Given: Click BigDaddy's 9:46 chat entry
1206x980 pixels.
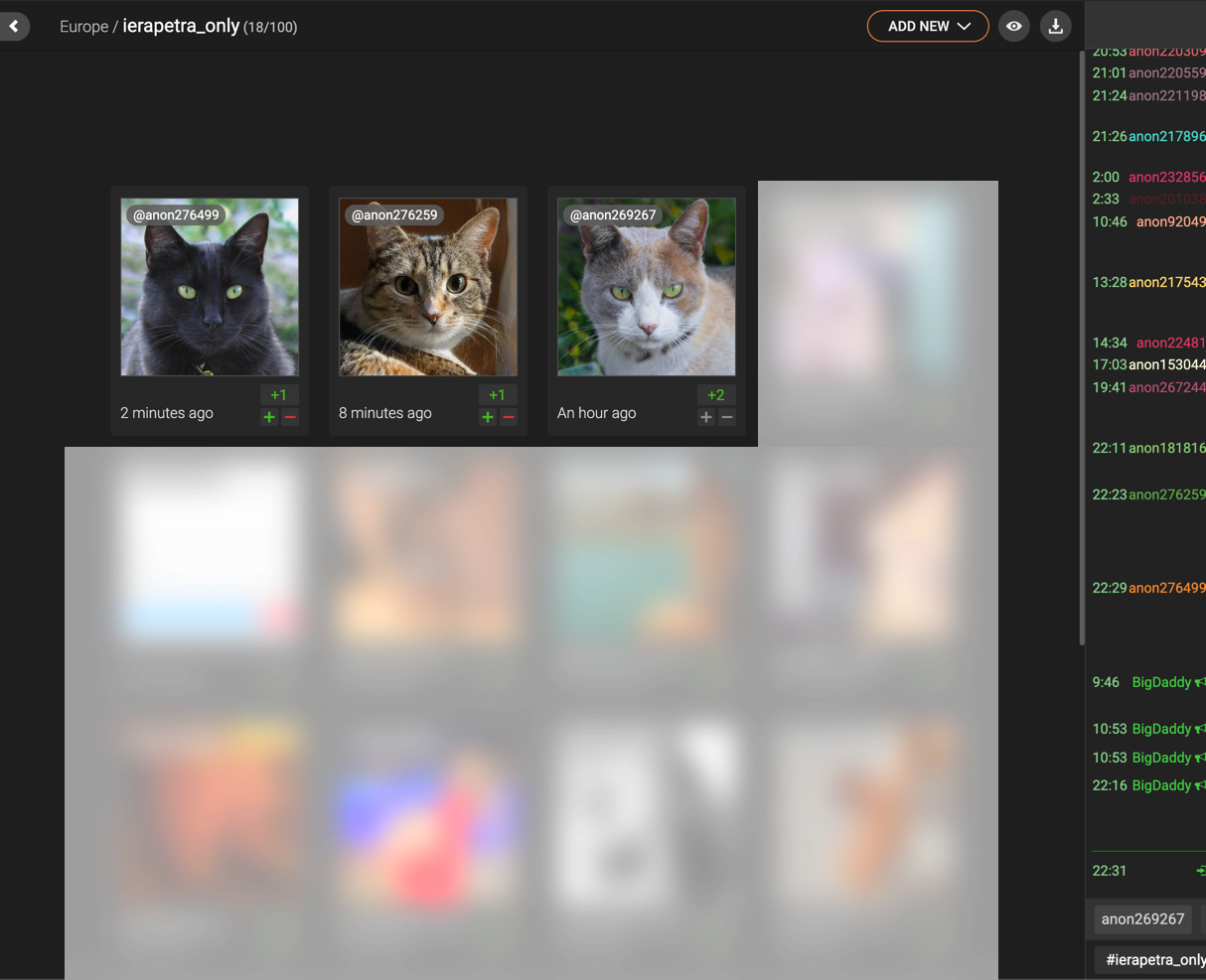Looking at the screenshot, I should 1160,682.
